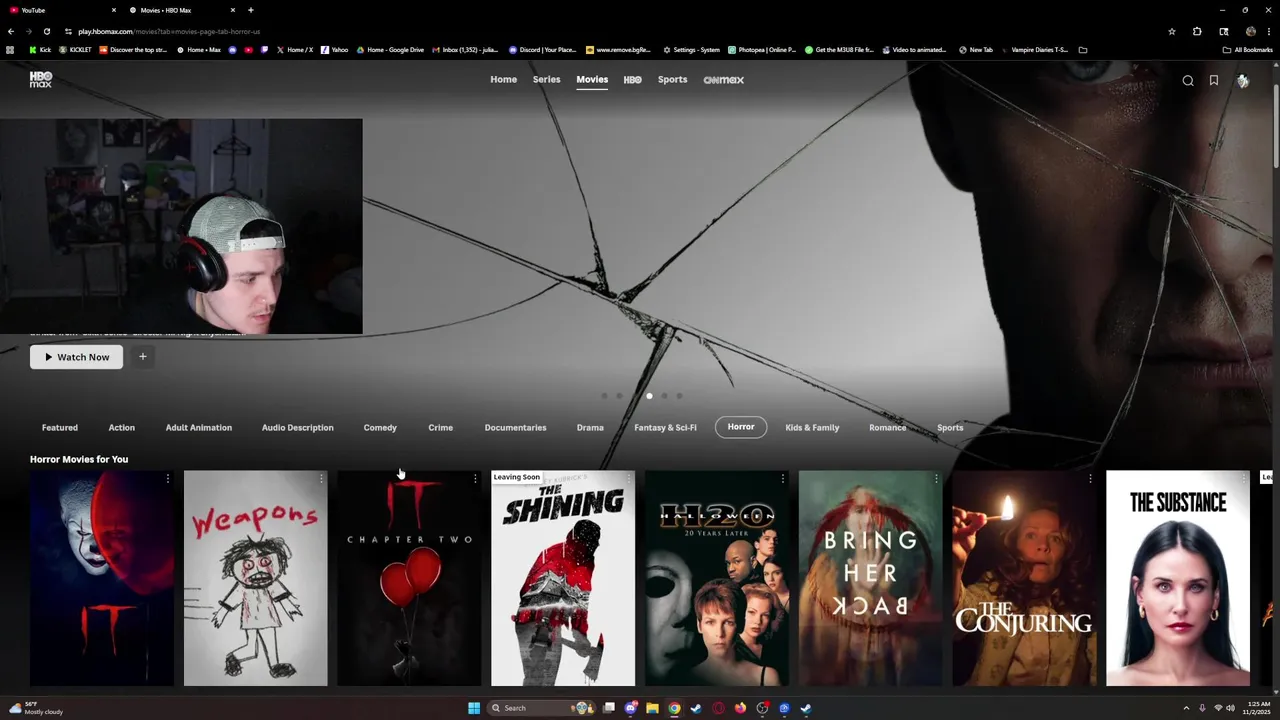1280x720 pixels.
Task: Open the Chrome apps grid in bookmarks bar
Action: (11, 50)
